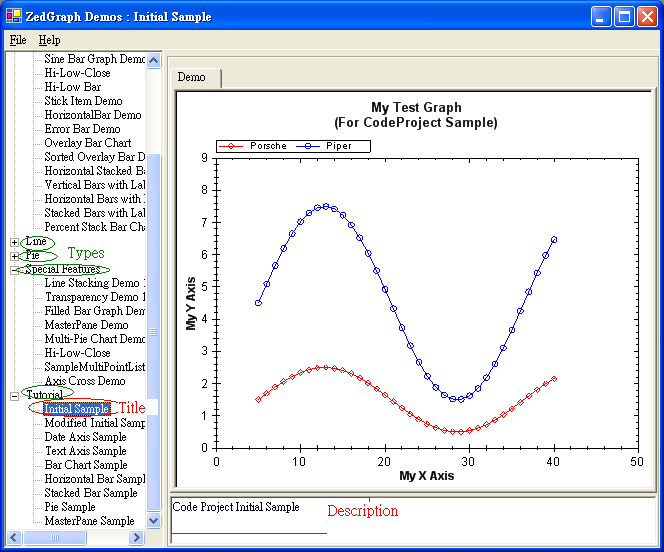Collapse the Tutorial tree node
The image size is (664, 552).
[14, 396]
